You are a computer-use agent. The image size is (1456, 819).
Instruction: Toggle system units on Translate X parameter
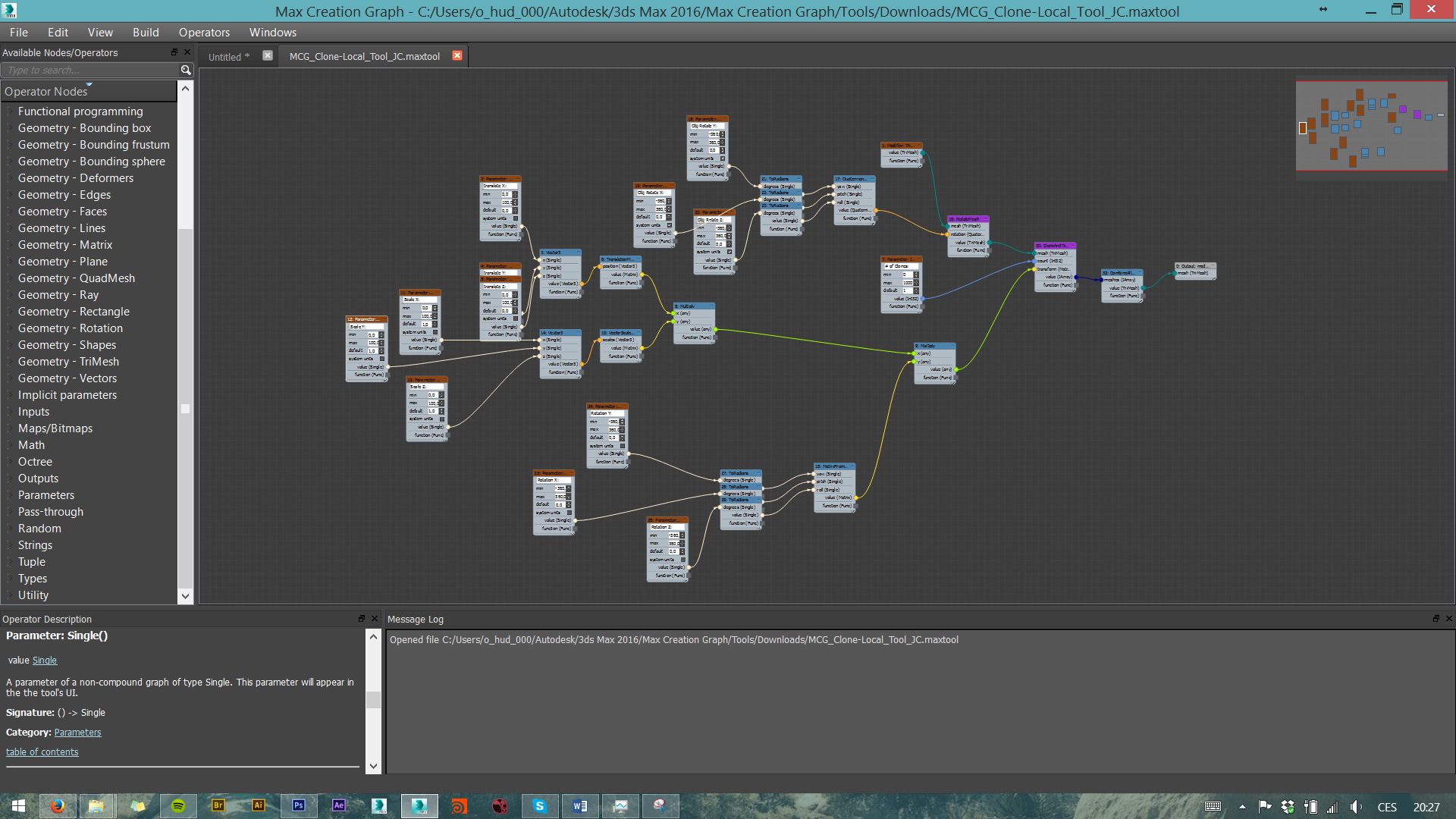[x=516, y=218]
